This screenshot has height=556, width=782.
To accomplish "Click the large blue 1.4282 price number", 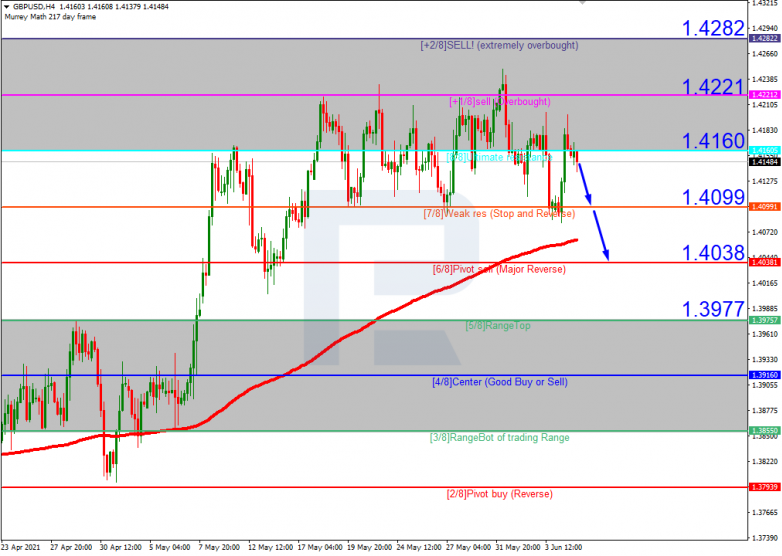I will tap(713, 28).
